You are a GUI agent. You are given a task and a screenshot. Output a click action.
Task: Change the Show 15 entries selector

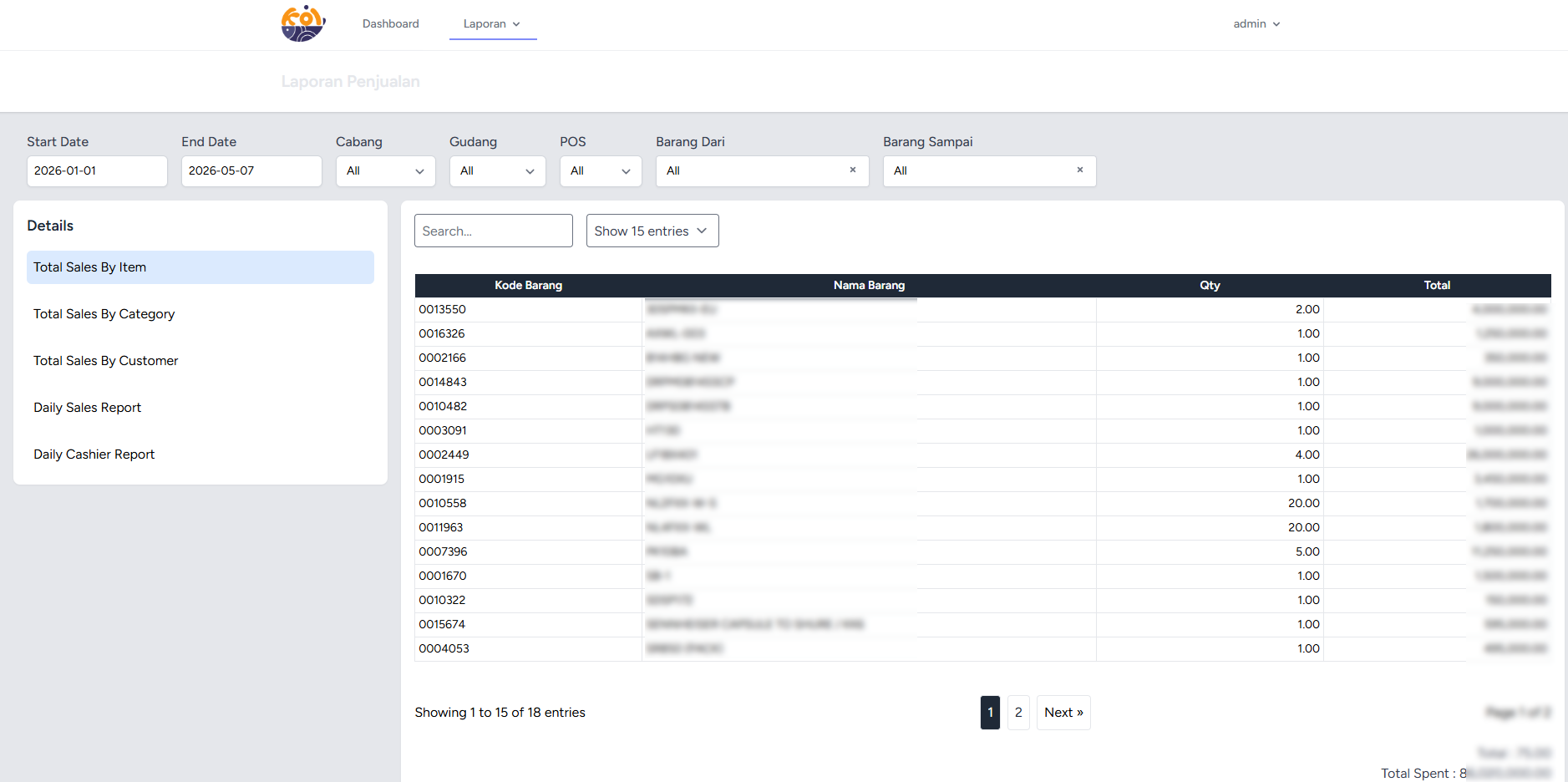(x=652, y=231)
